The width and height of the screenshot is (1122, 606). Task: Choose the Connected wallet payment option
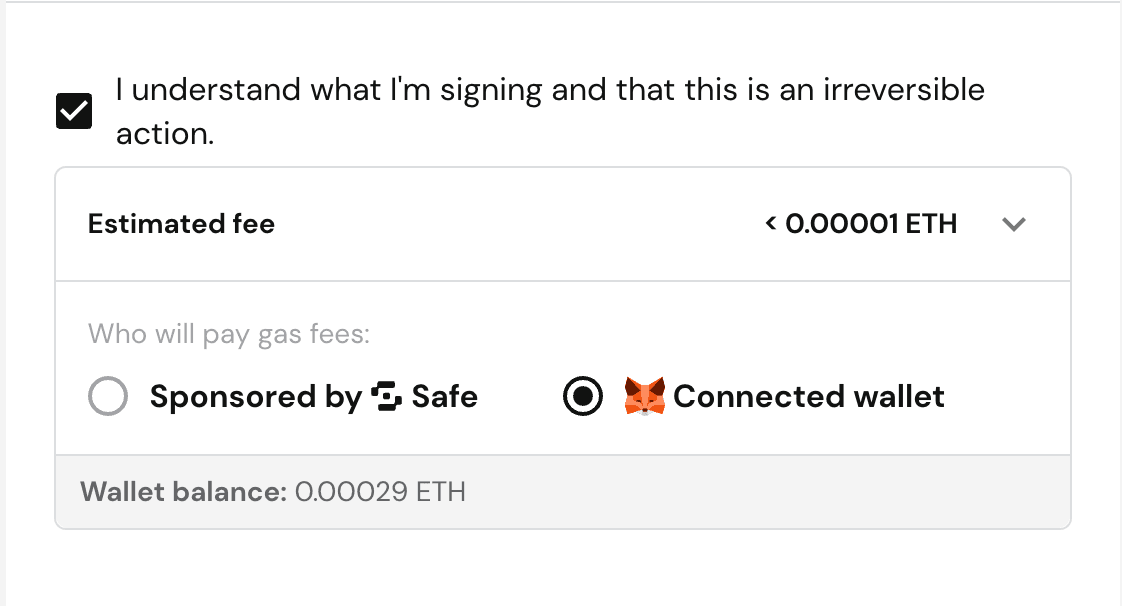[582, 396]
